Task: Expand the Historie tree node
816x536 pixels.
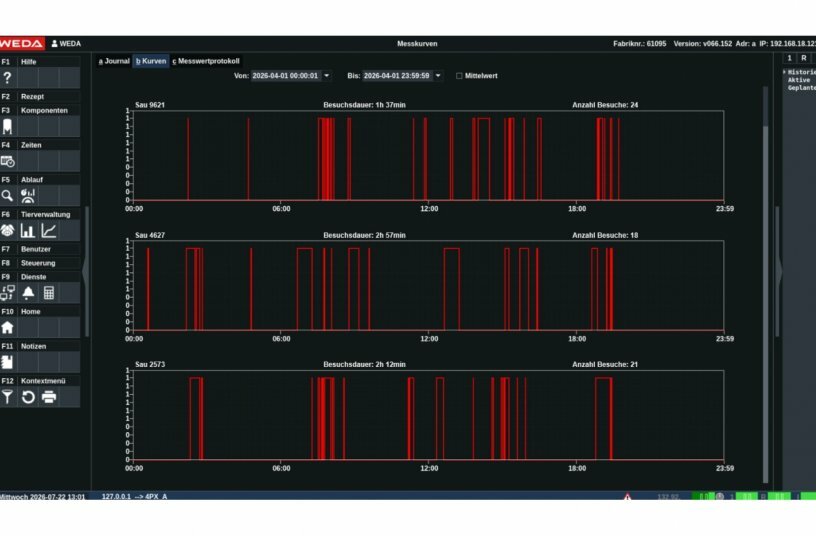Action: (785, 72)
